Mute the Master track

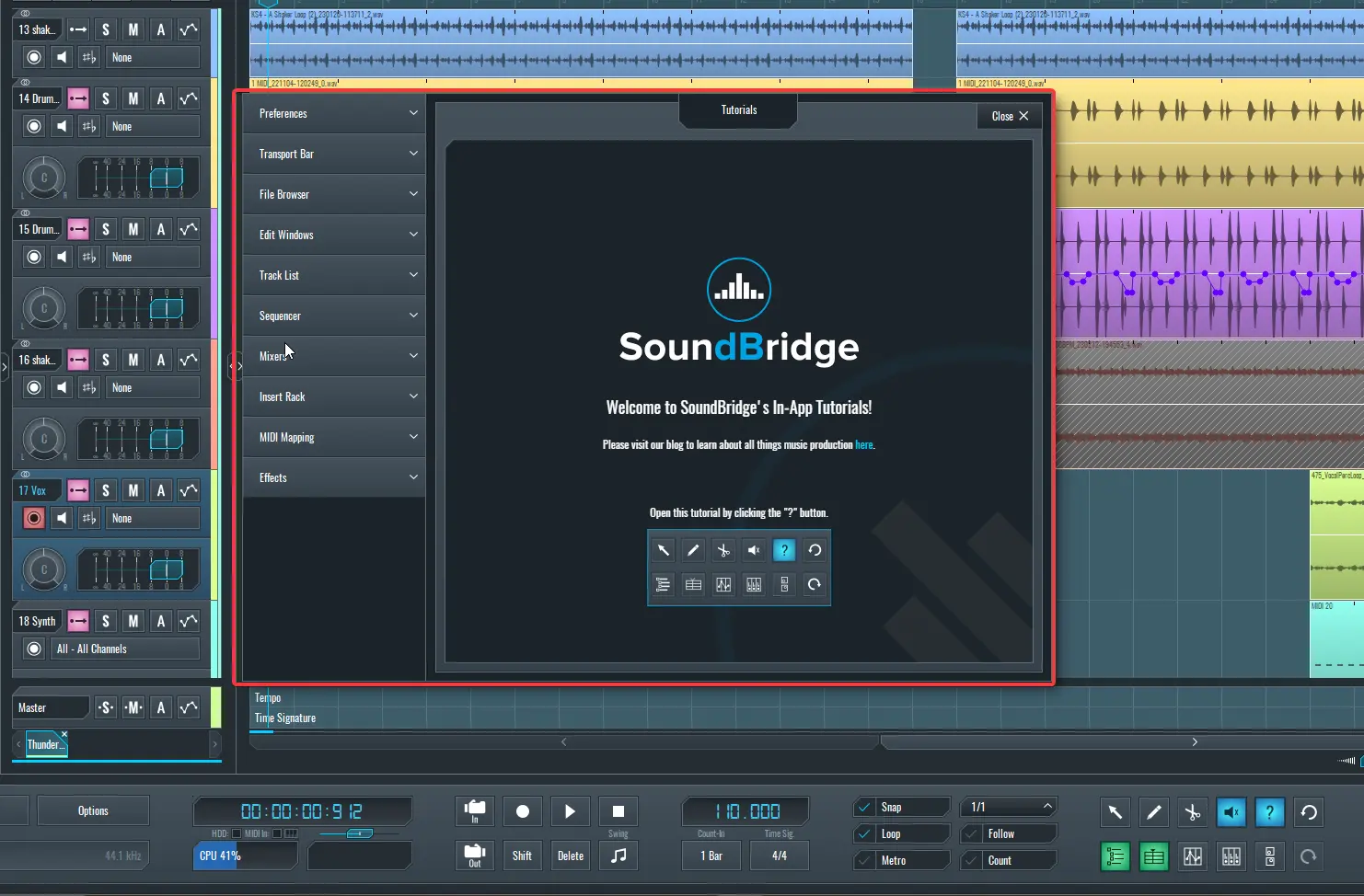pos(133,707)
